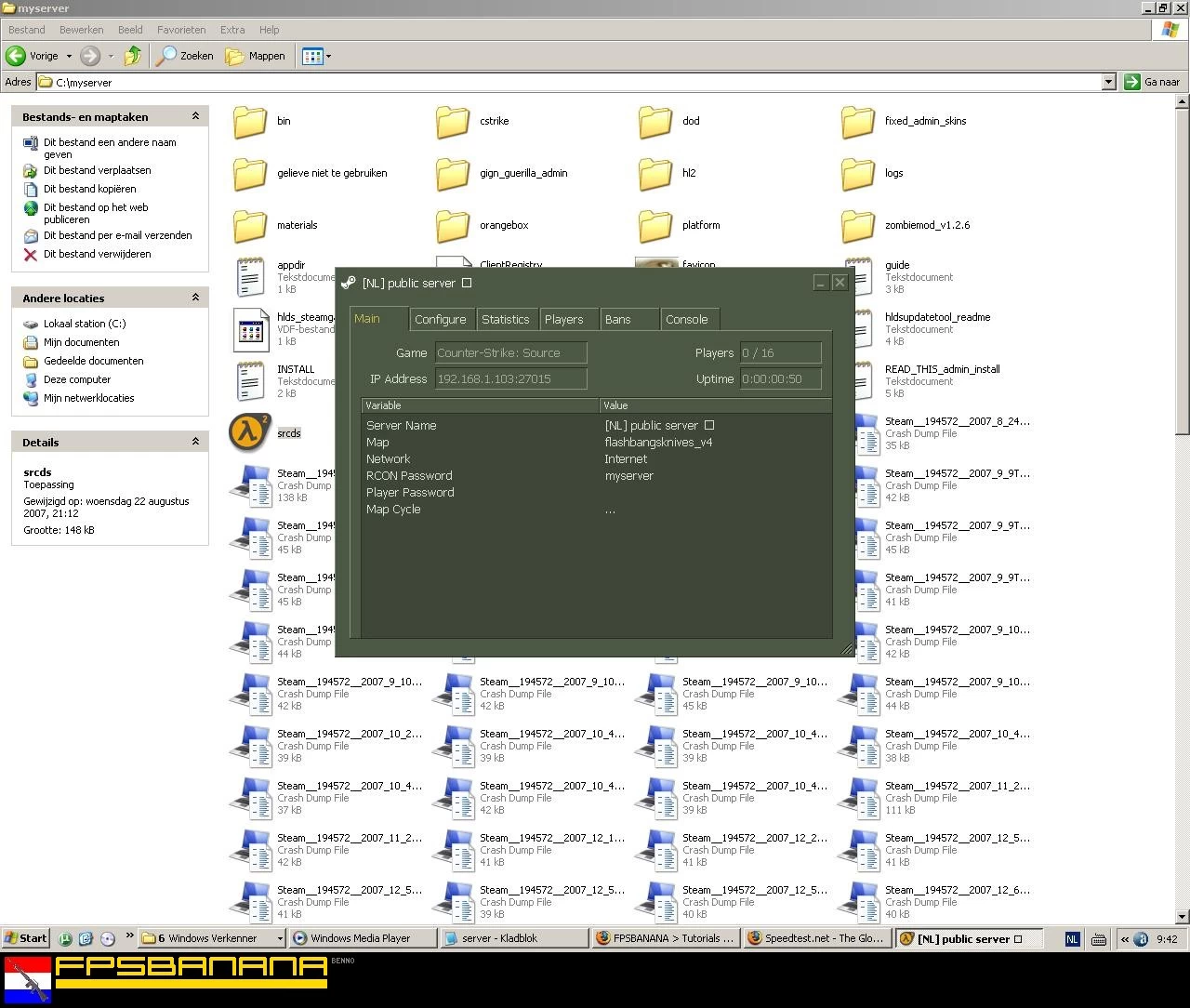Collapse the Andere locaties panel
This screenshot has width=1190, height=1008.
point(195,298)
